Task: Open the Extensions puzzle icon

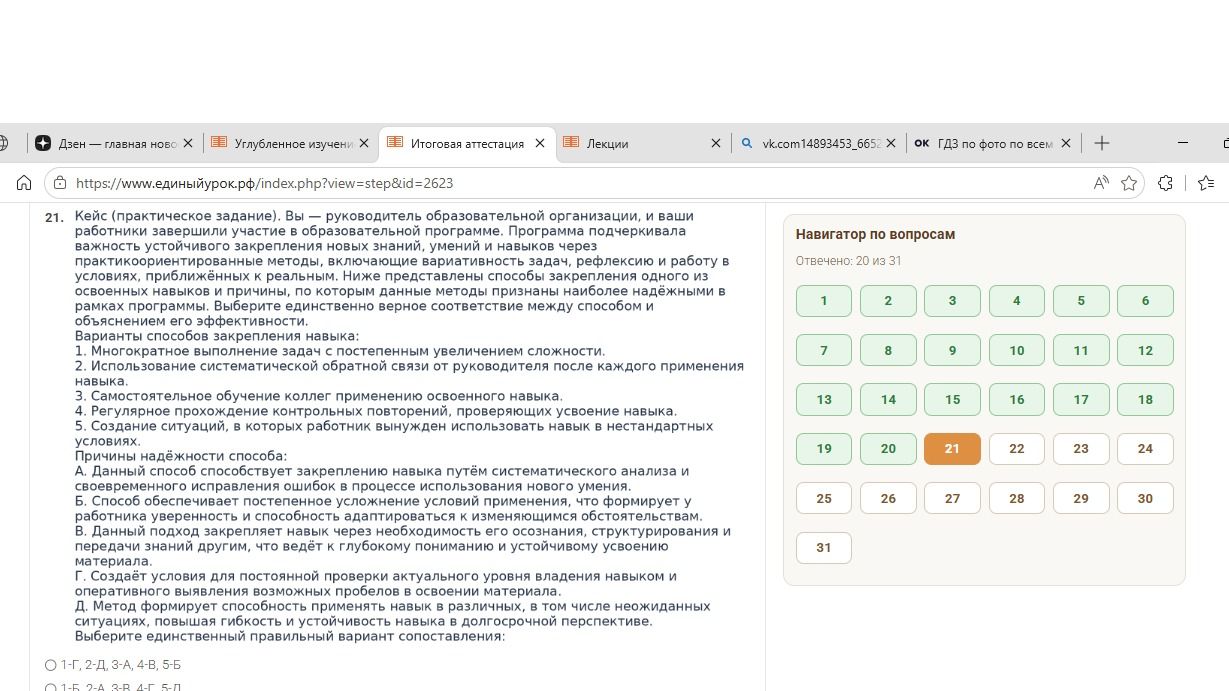Action: [x=1165, y=183]
